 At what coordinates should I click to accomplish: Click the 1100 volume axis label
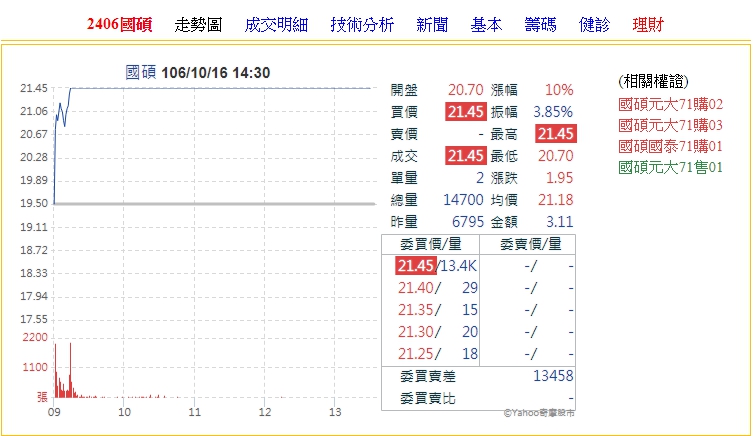(35, 368)
